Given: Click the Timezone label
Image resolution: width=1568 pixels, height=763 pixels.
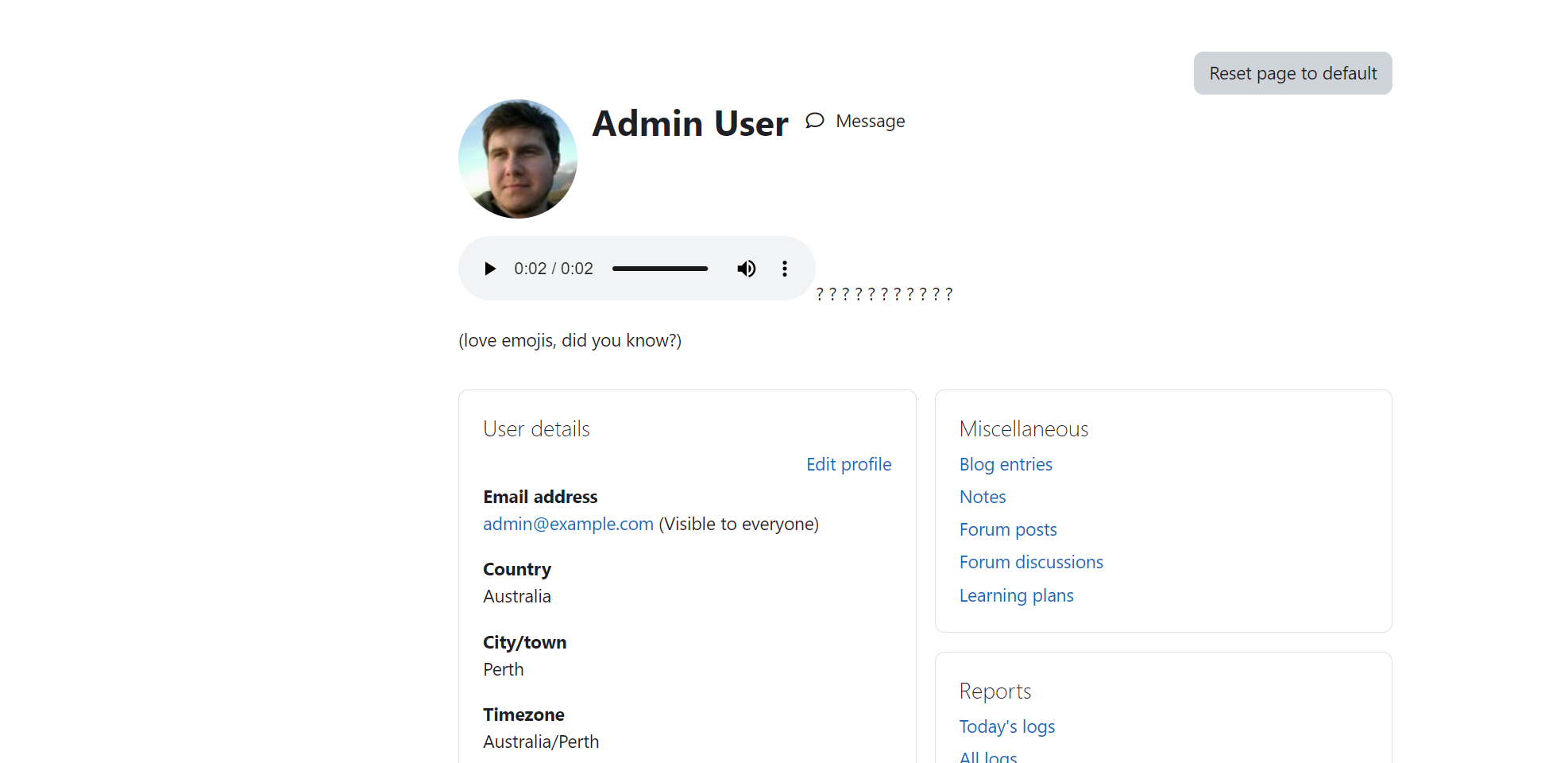Looking at the screenshot, I should click(523, 715).
